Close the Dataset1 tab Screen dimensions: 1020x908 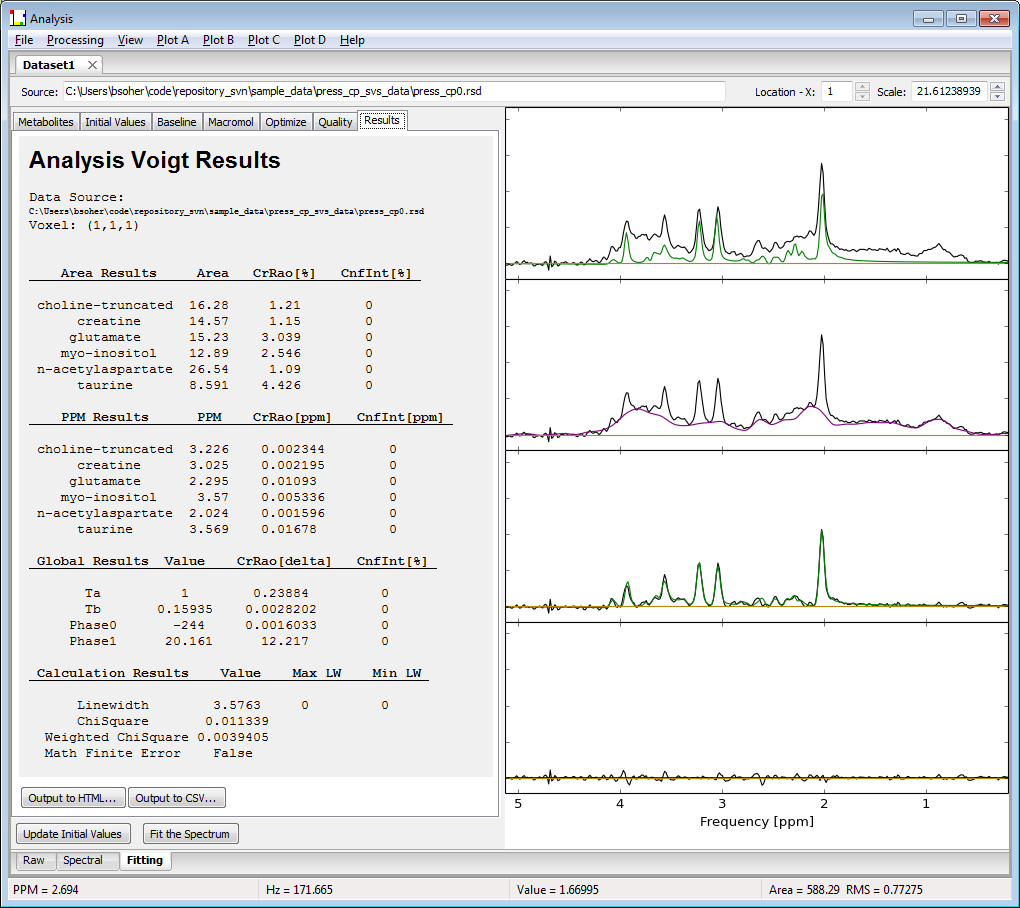tap(92, 65)
